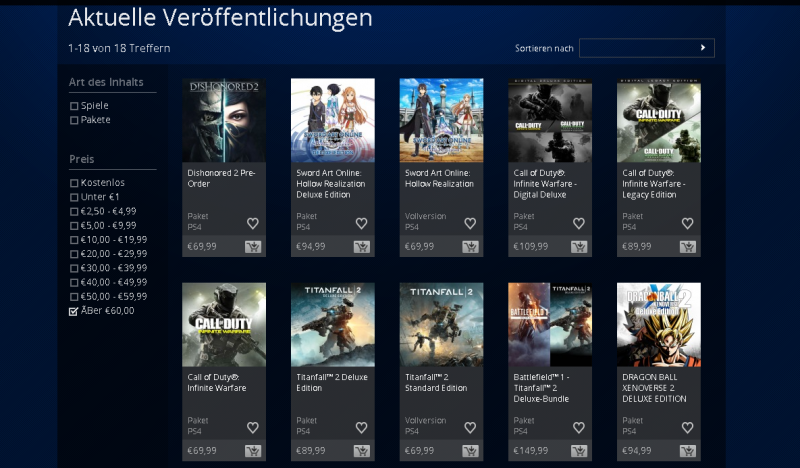Check the Spiele content filter
800x468 pixels.
tap(74, 106)
